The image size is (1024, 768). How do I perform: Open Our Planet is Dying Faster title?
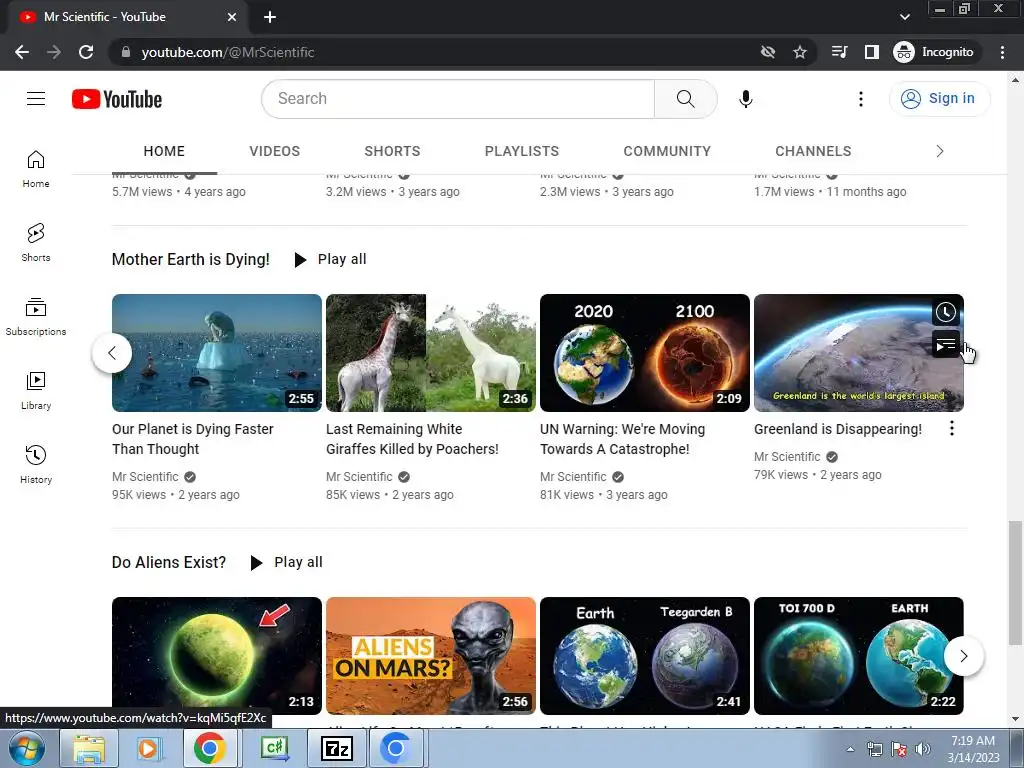pos(193,439)
